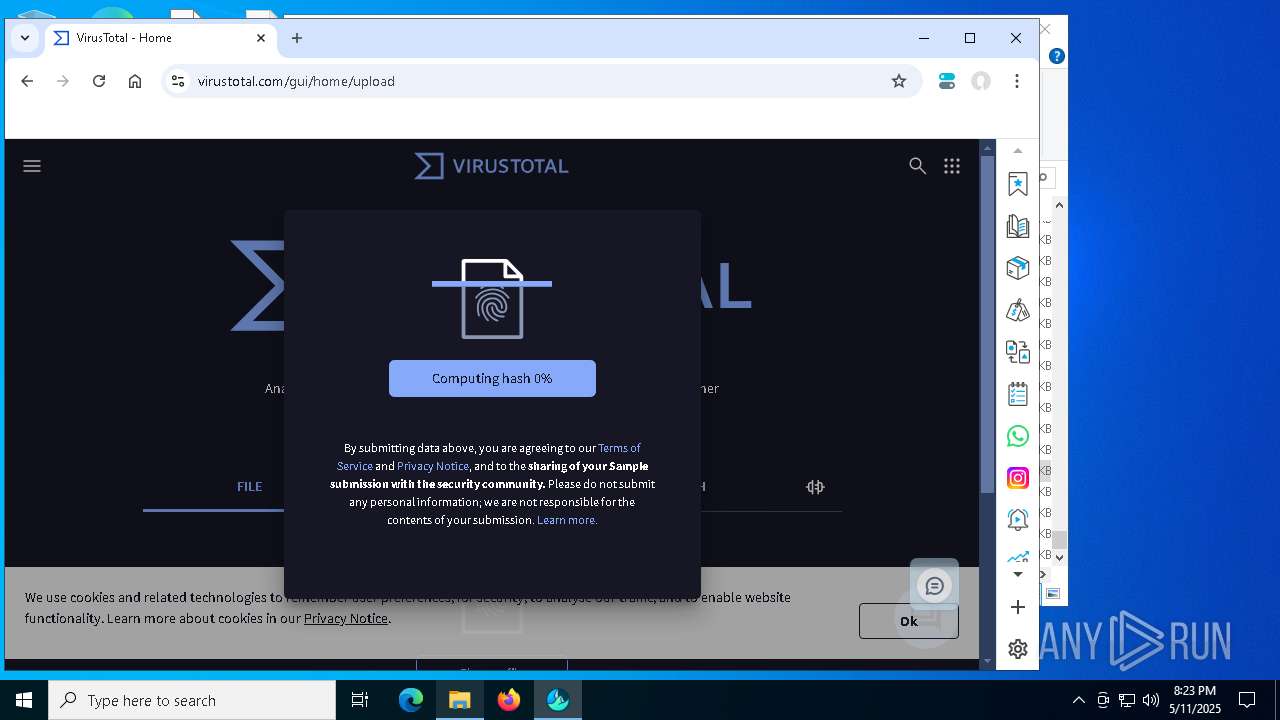Click the page vertical scrollbar thumb
1280x720 pixels.
987,324
